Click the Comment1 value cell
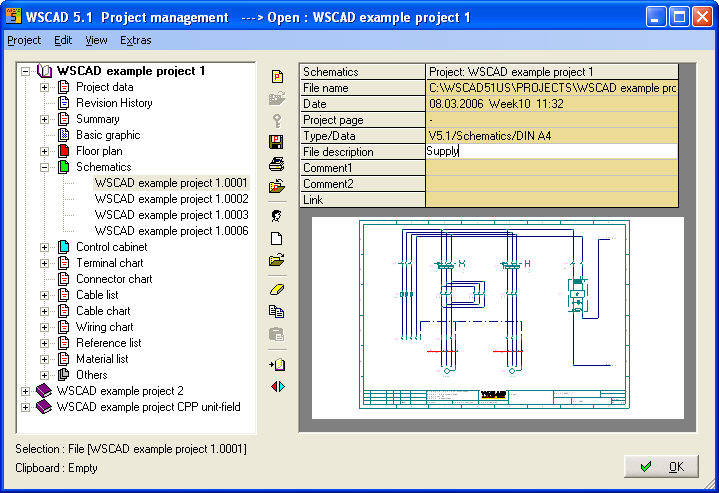719x493 pixels. [552, 167]
